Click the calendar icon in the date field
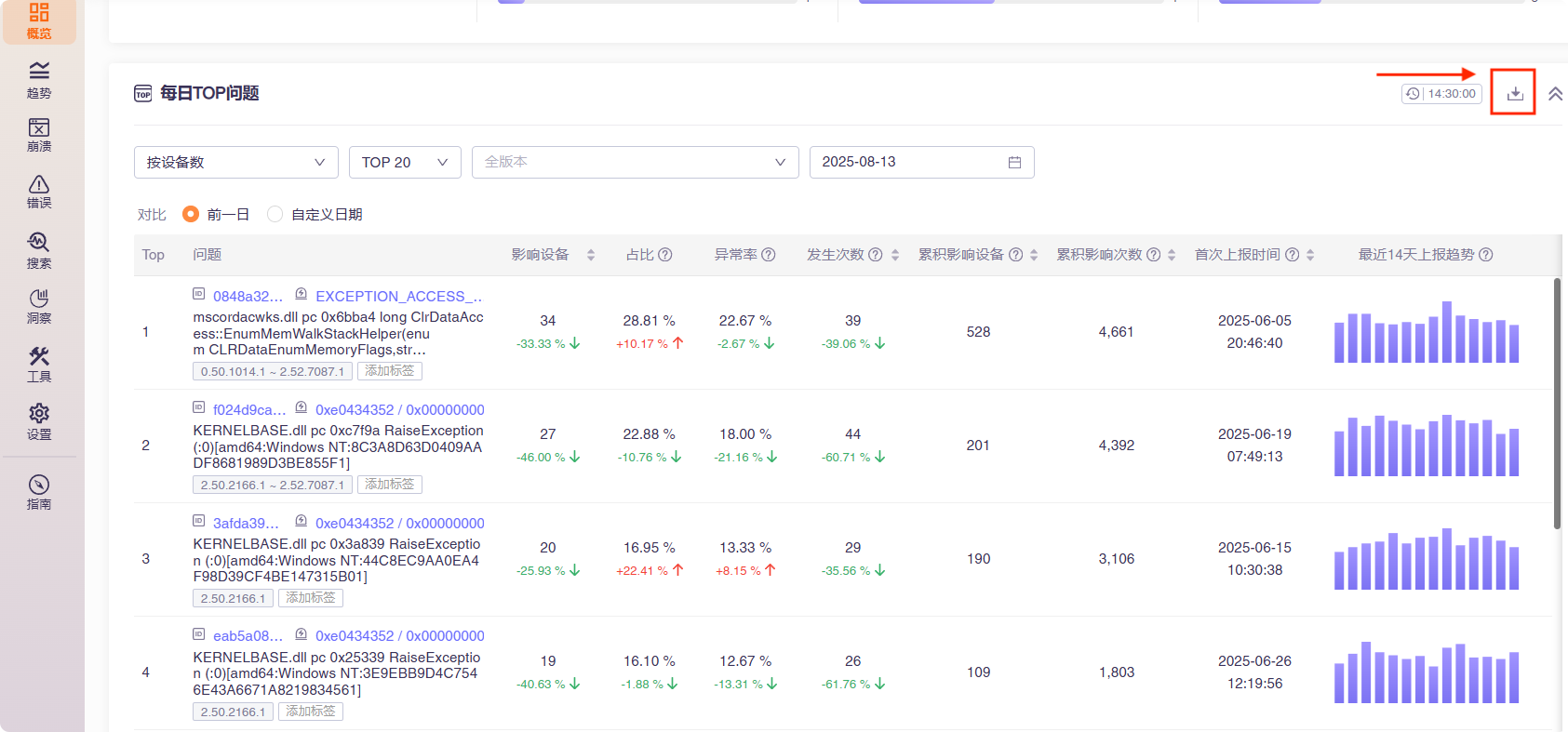Image resolution: width=1568 pixels, height=732 pixels. pyautogui.click(x=1014, y=162)
